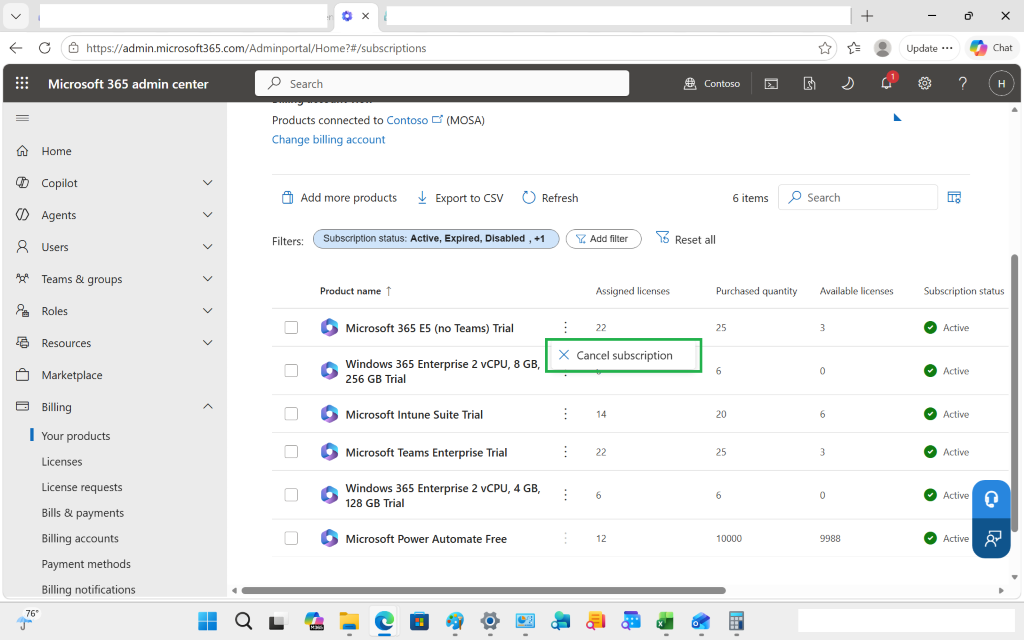
Task: Open more actions for Microsoft Teams Enterprise Trial
Action: pyautogui.click(x=566, y=452)
